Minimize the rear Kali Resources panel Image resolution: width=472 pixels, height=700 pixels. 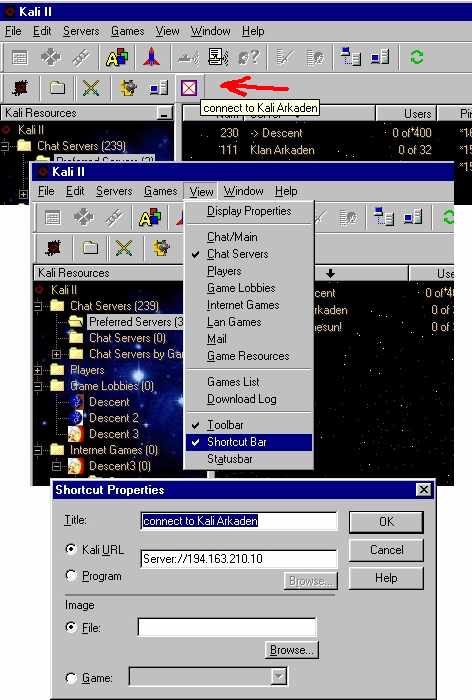click(165, 113)
